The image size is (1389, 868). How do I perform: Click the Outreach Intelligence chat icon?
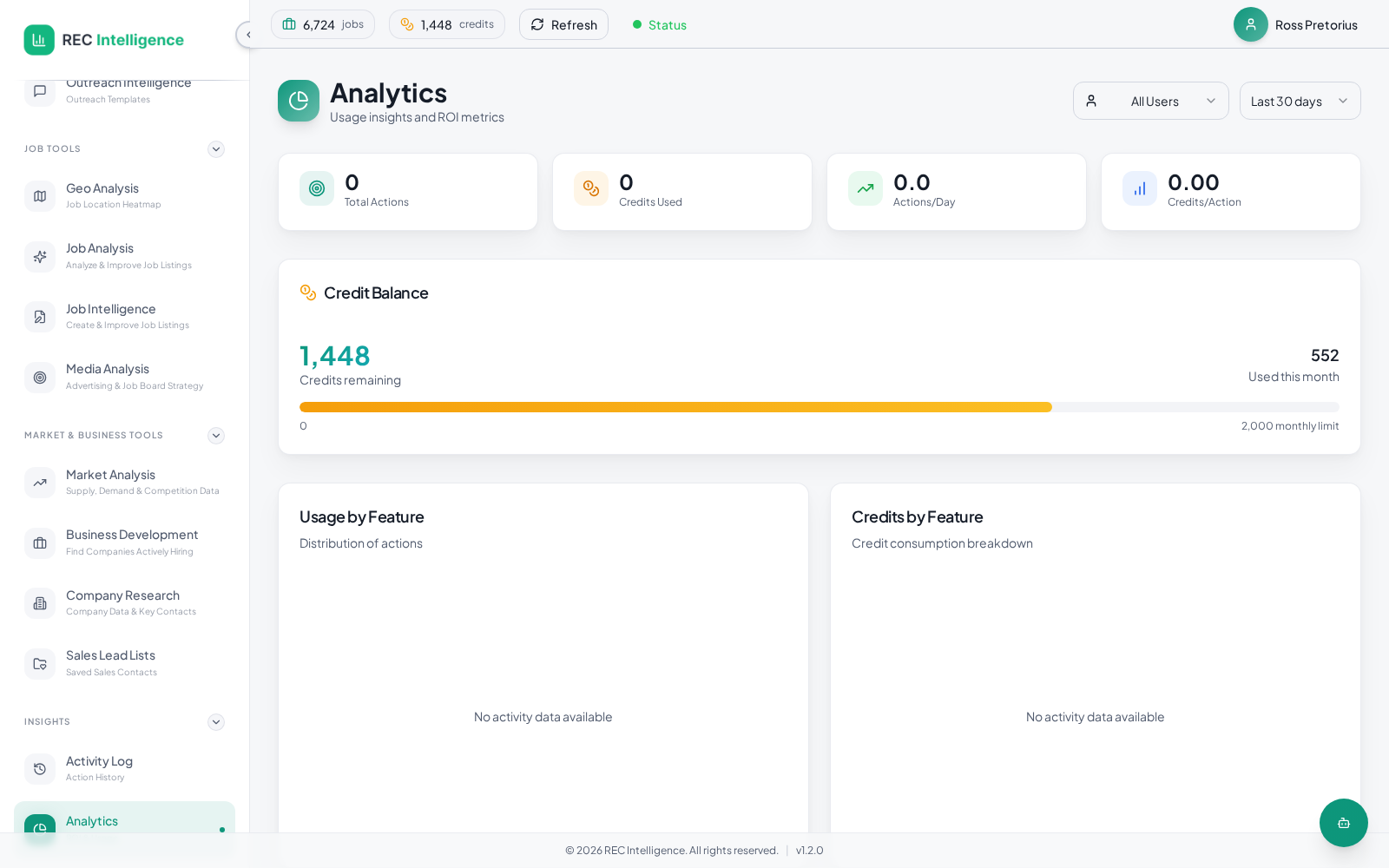coord(40,91)
